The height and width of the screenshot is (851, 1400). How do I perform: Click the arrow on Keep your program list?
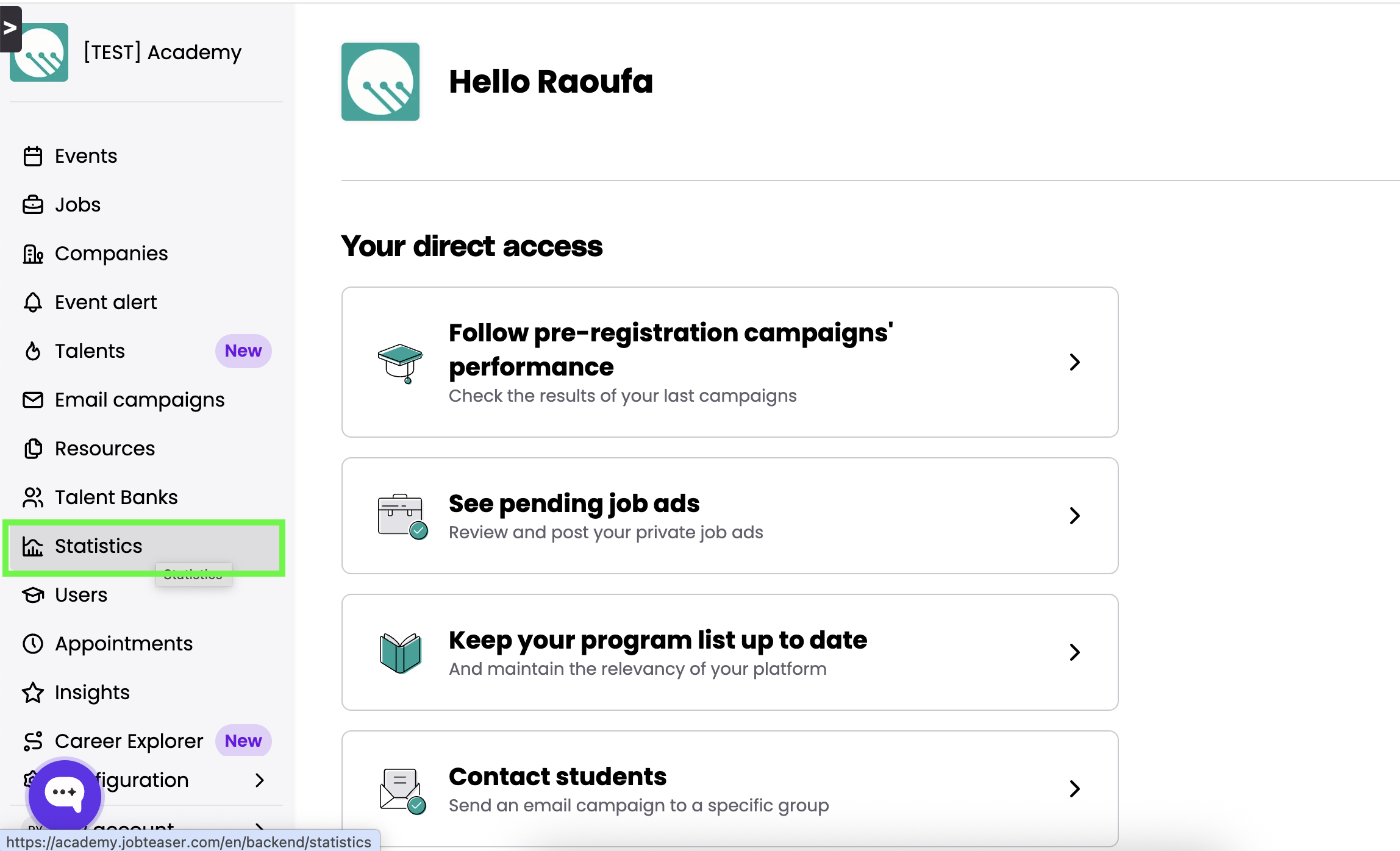pos(1074,652)
